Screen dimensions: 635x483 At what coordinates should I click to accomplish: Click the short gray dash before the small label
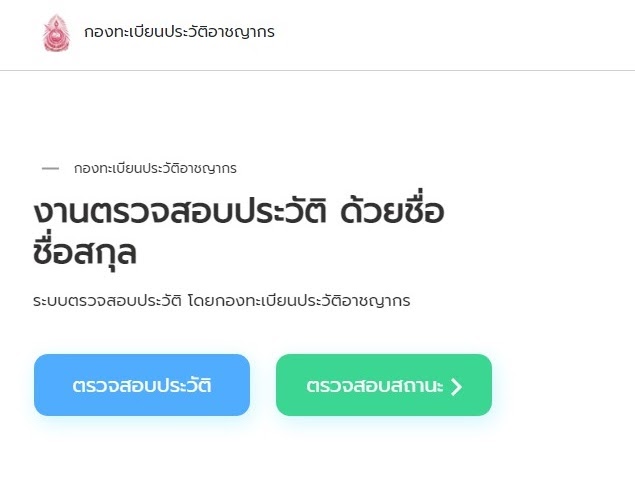pyautogui.click(x=50, y=168)
